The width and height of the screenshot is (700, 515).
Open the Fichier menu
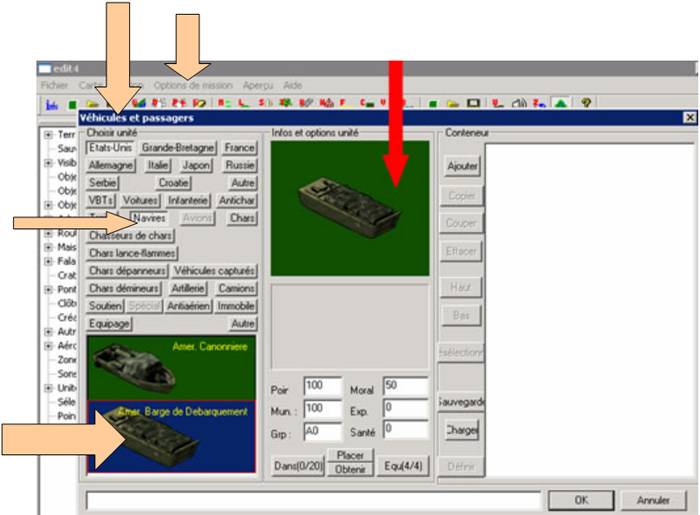pos(54,86)
